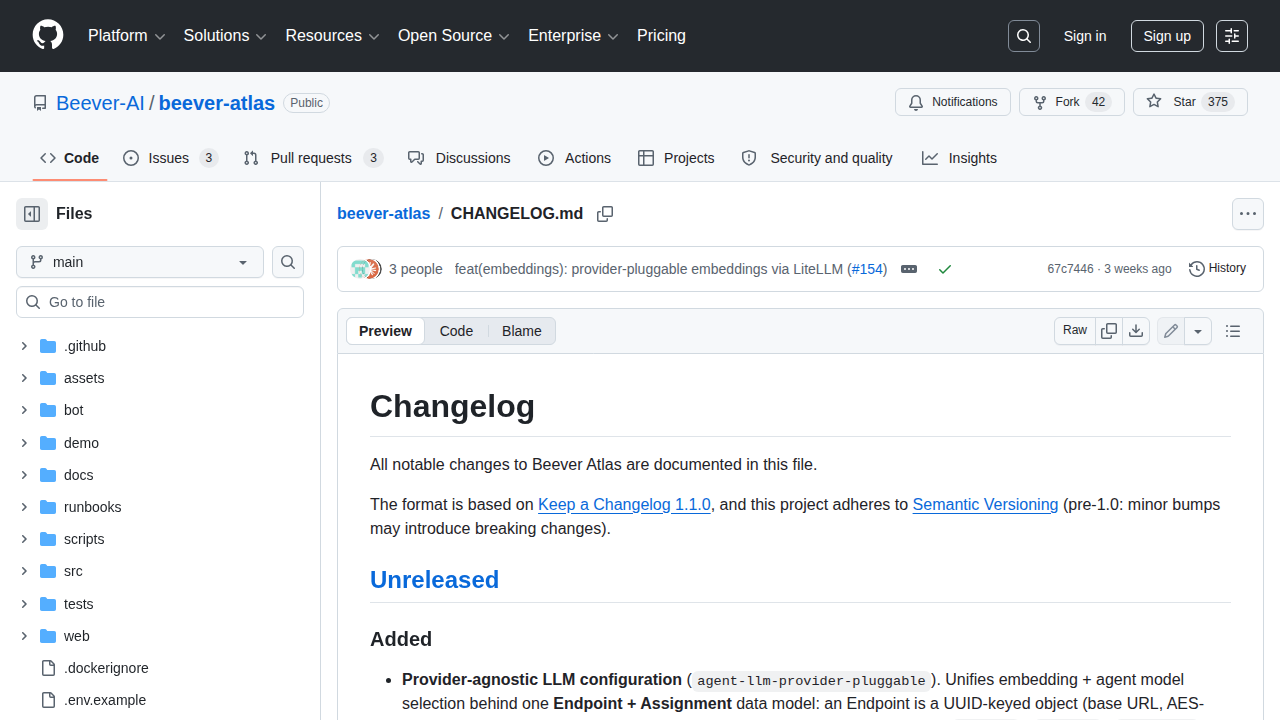Copy the CHANGELOG.md file path
Image resolution: width=1280 pixels, height=720 pixels.
(x=605, y=214)
